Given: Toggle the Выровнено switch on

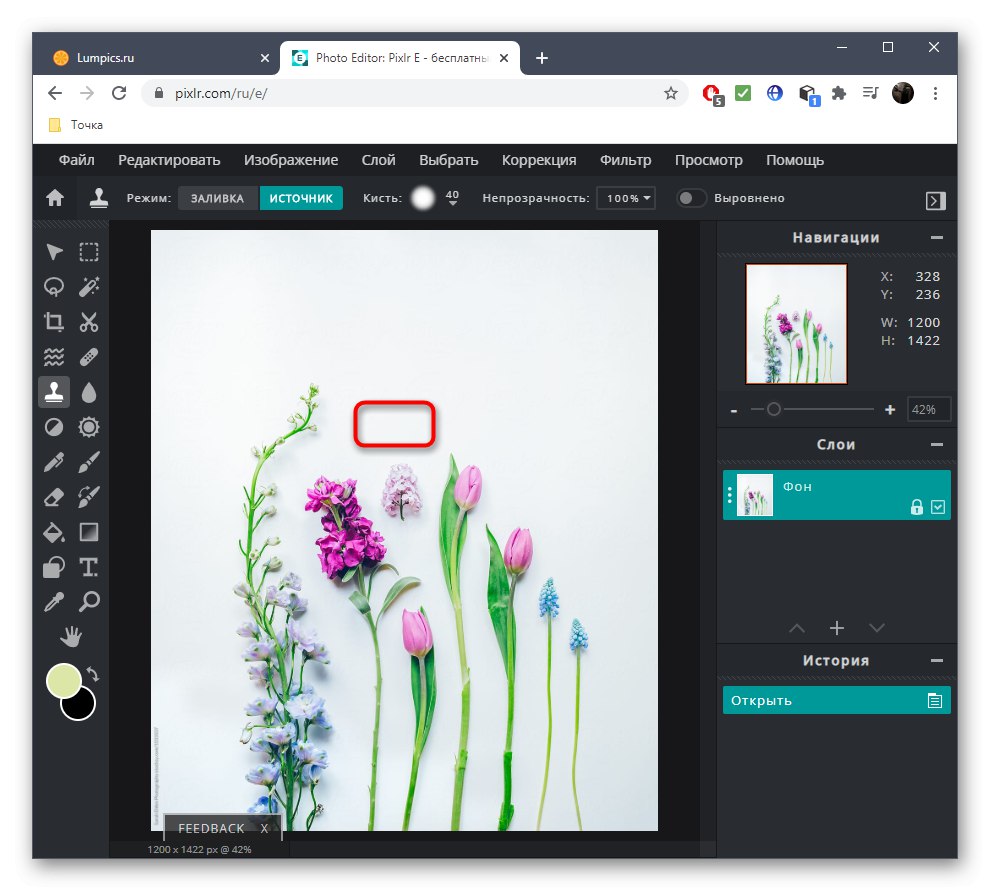Looking at the screenshot, I should (x=690, y=198).
